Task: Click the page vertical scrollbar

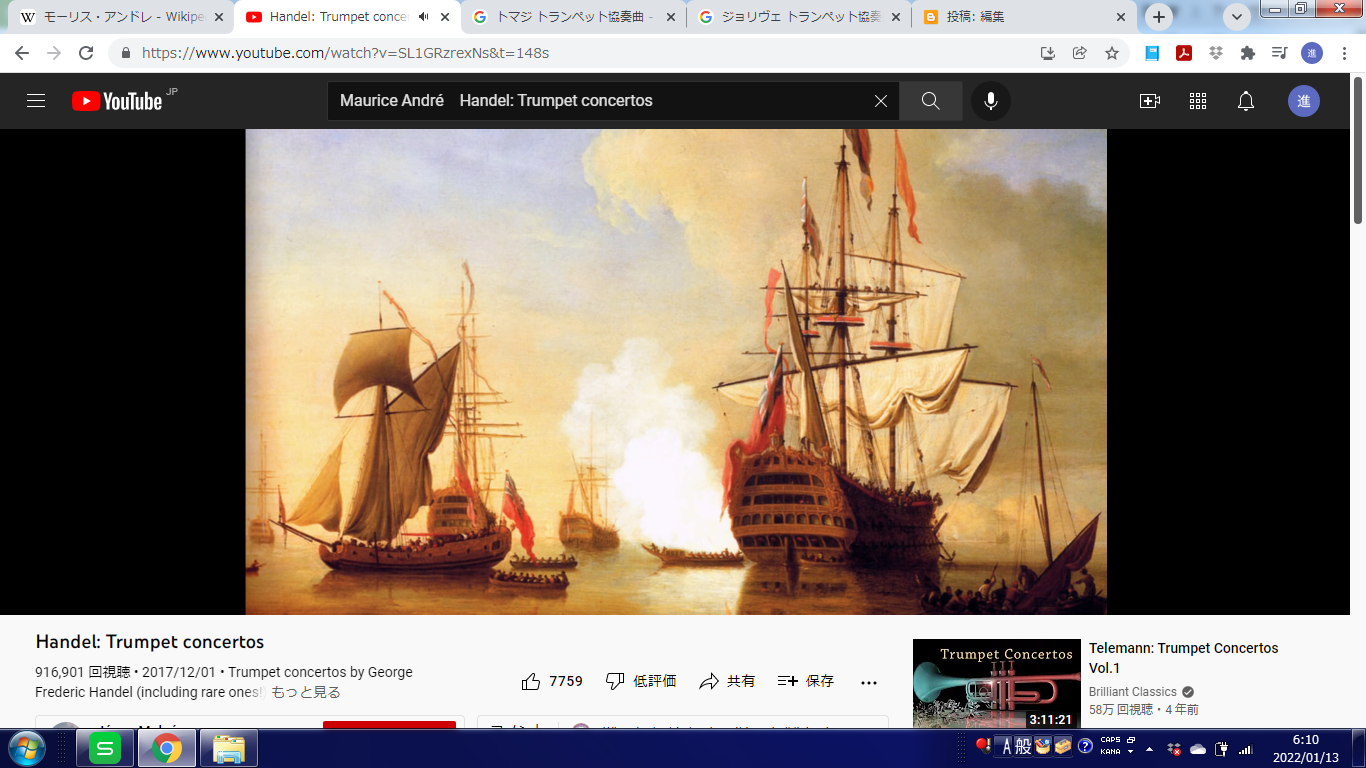Action: tap(1357, 149)
